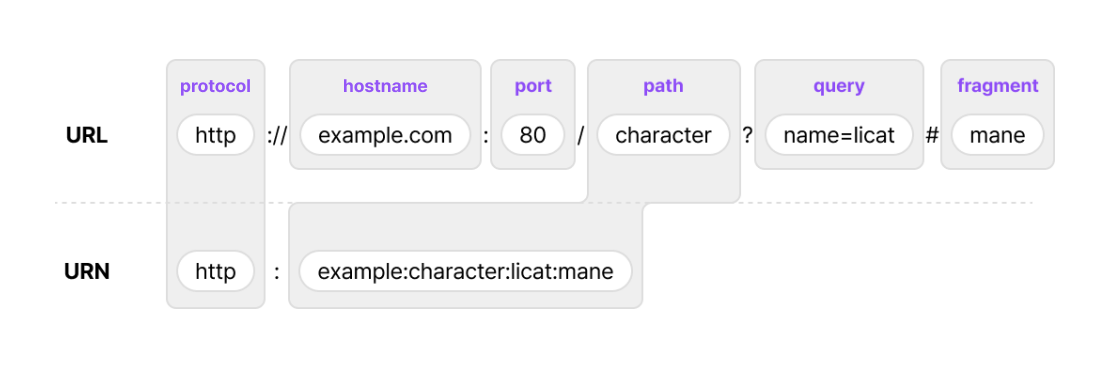Click the URN 'http' pill
1110x367 pixels.
215,271
